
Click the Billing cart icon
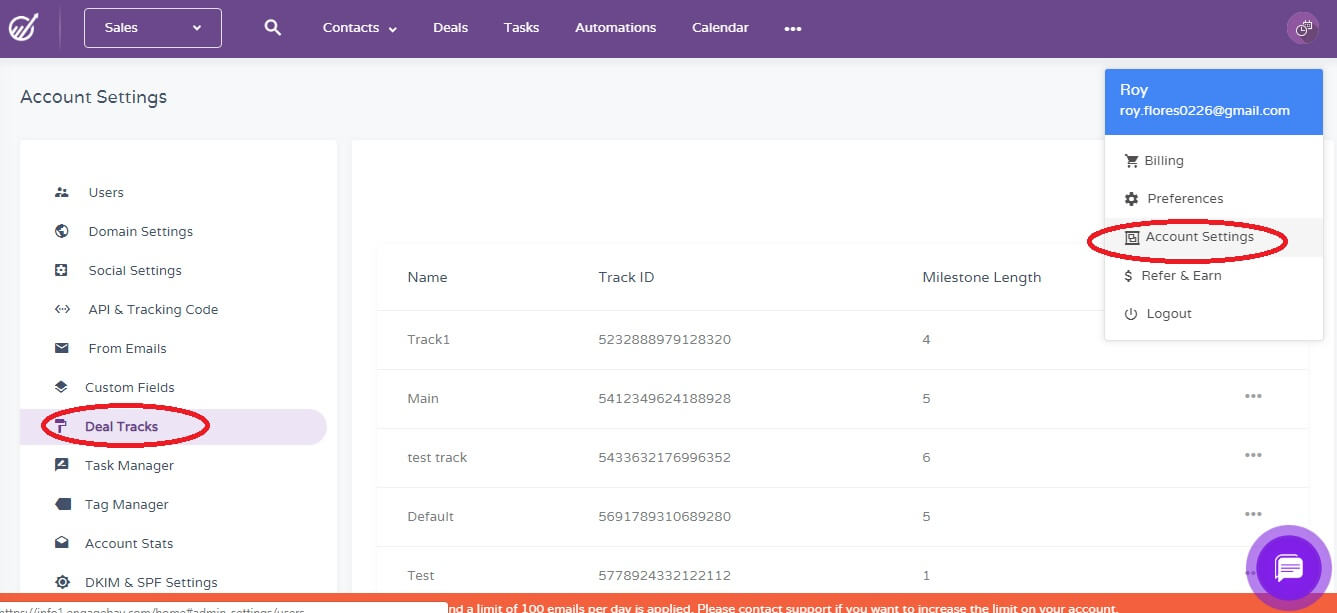[1131, 161]
